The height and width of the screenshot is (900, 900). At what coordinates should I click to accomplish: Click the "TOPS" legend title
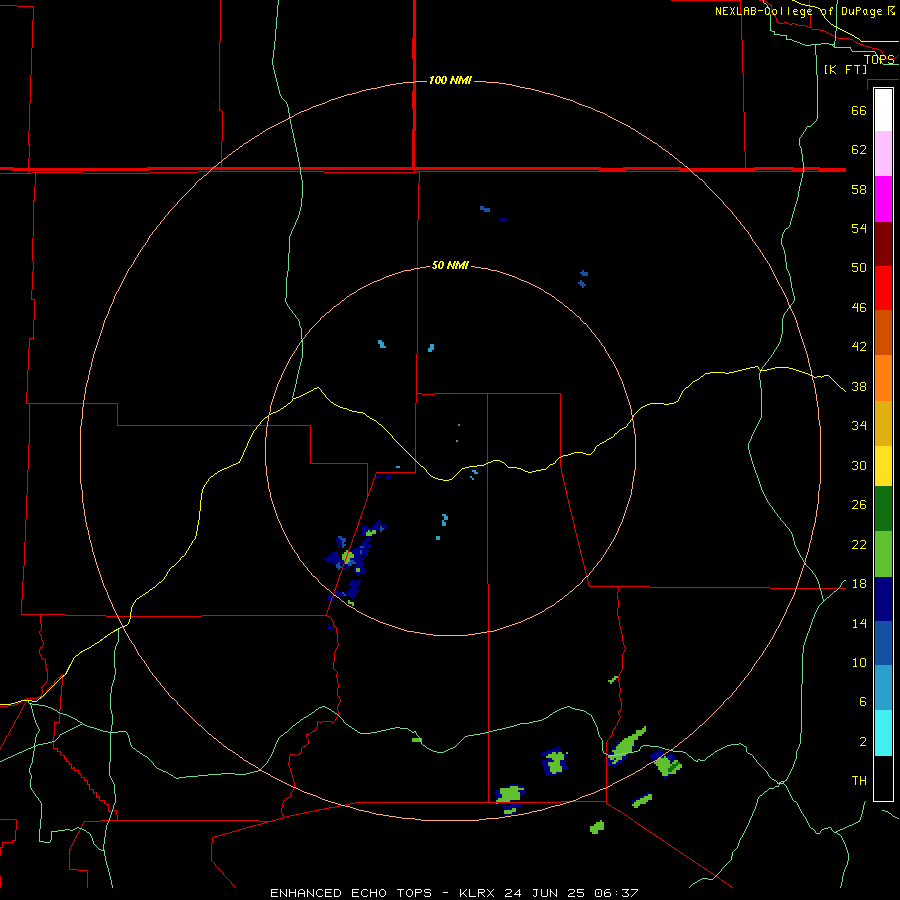pyautogui.click(x=879, y=59)
